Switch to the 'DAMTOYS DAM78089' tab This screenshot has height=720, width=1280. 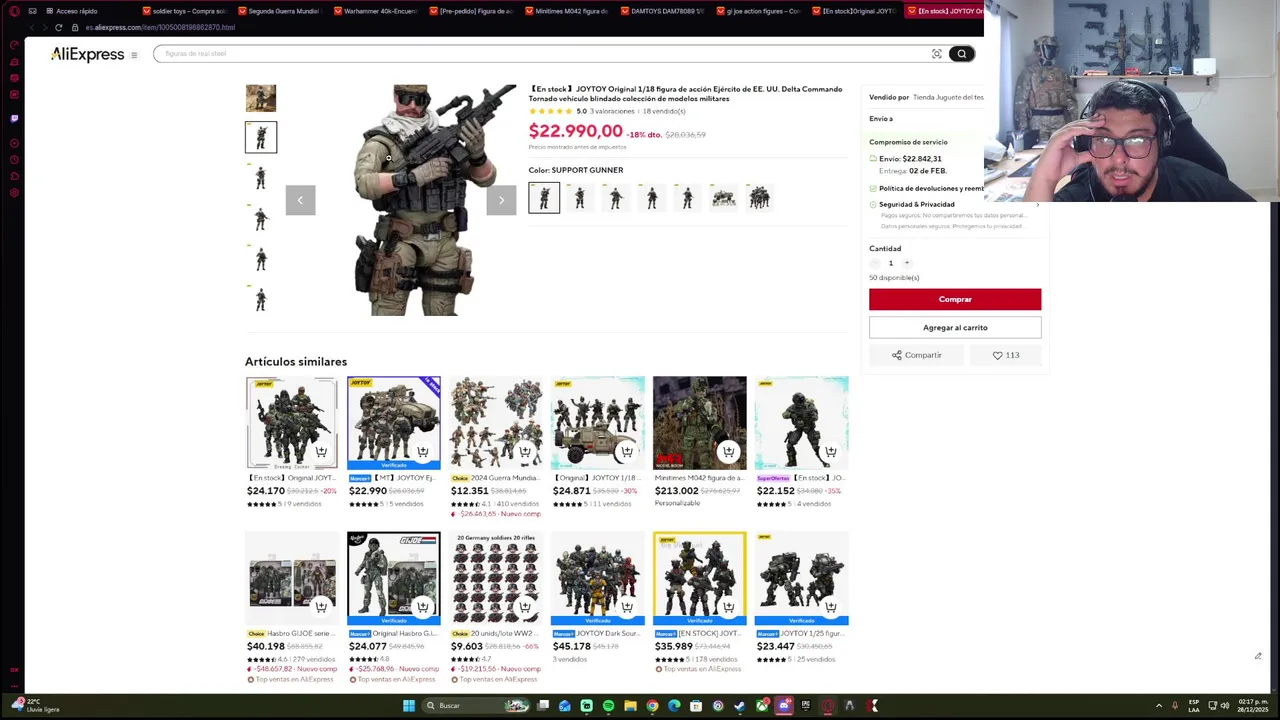point(662,11)
